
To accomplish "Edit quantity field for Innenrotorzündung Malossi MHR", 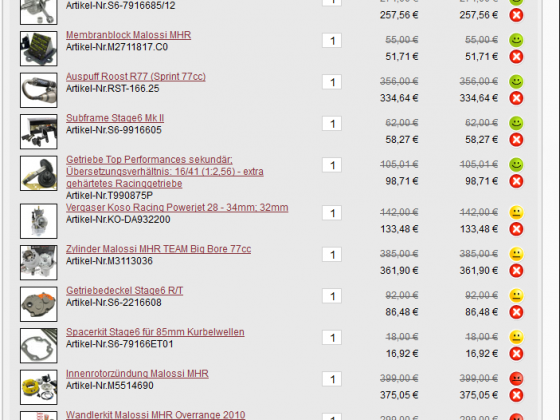I will pyautogui.click(x=332, y=379).
